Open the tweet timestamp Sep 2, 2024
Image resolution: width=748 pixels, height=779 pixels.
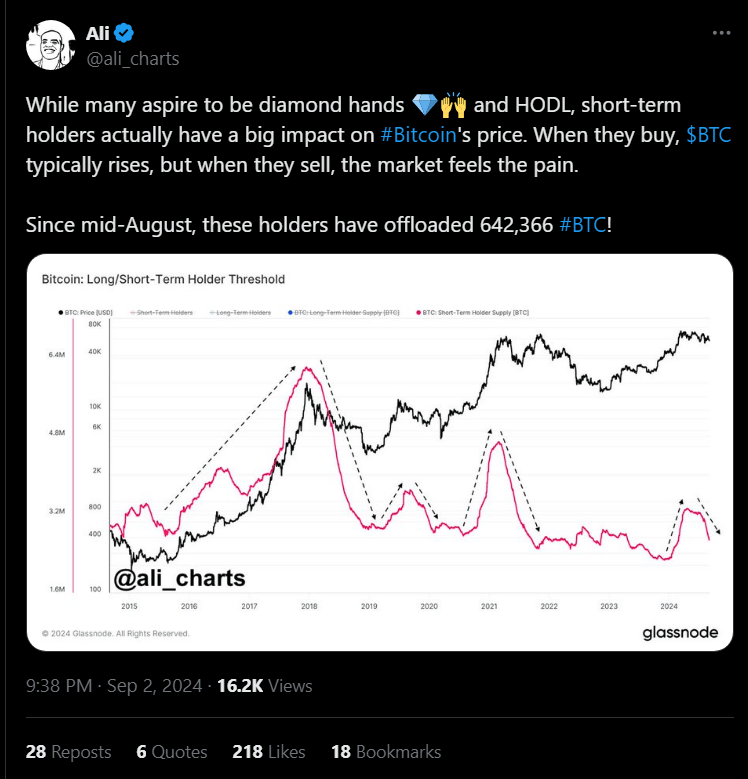[114, 686]
